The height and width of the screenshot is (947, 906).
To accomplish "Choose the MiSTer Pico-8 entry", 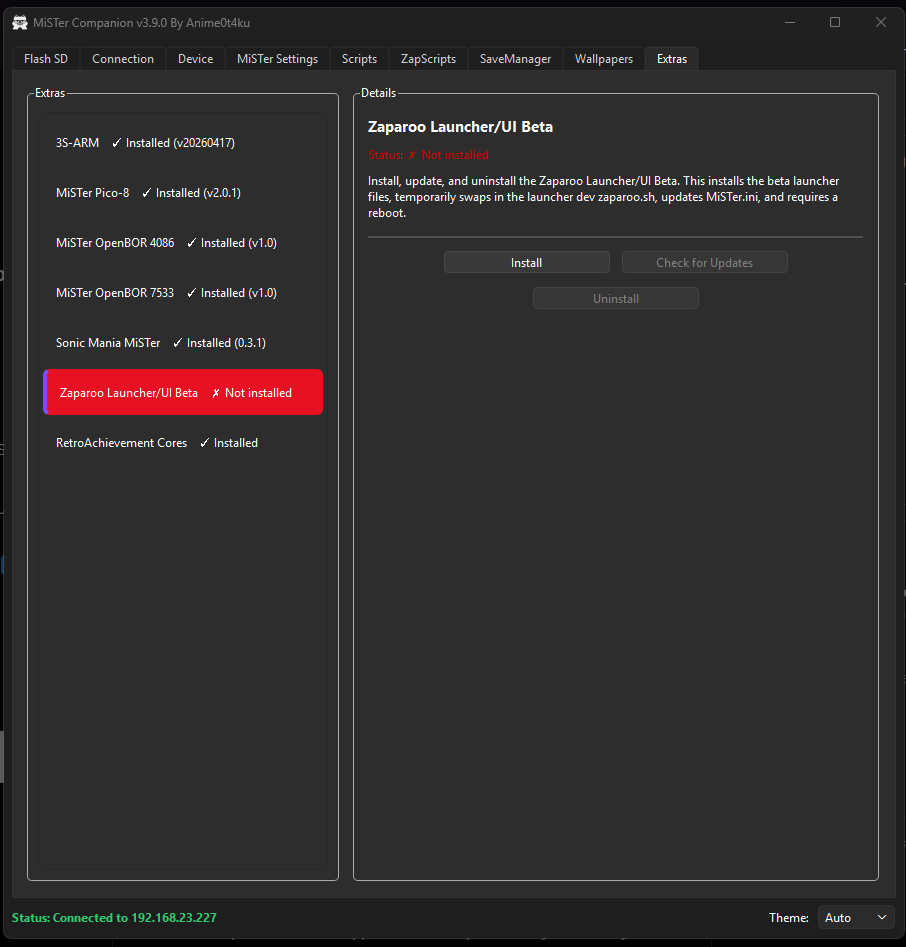I will coord(183,193).
